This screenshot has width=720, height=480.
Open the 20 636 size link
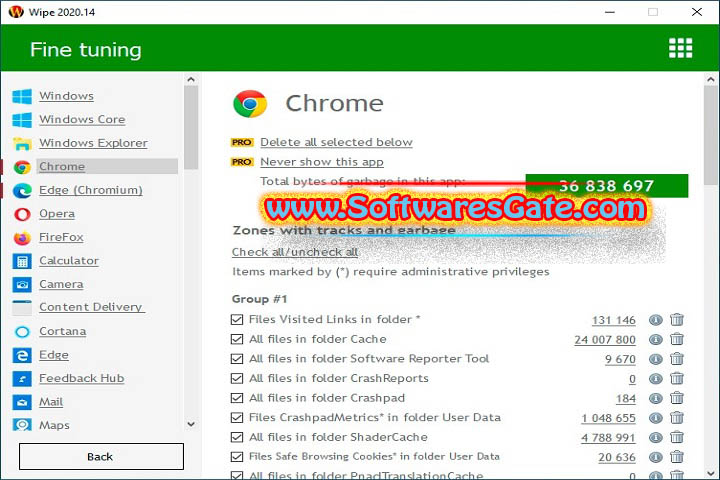[617, 457]
